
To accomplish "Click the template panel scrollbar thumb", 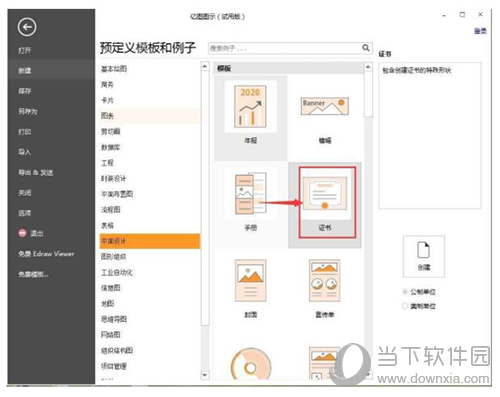I will pos(368,94).
